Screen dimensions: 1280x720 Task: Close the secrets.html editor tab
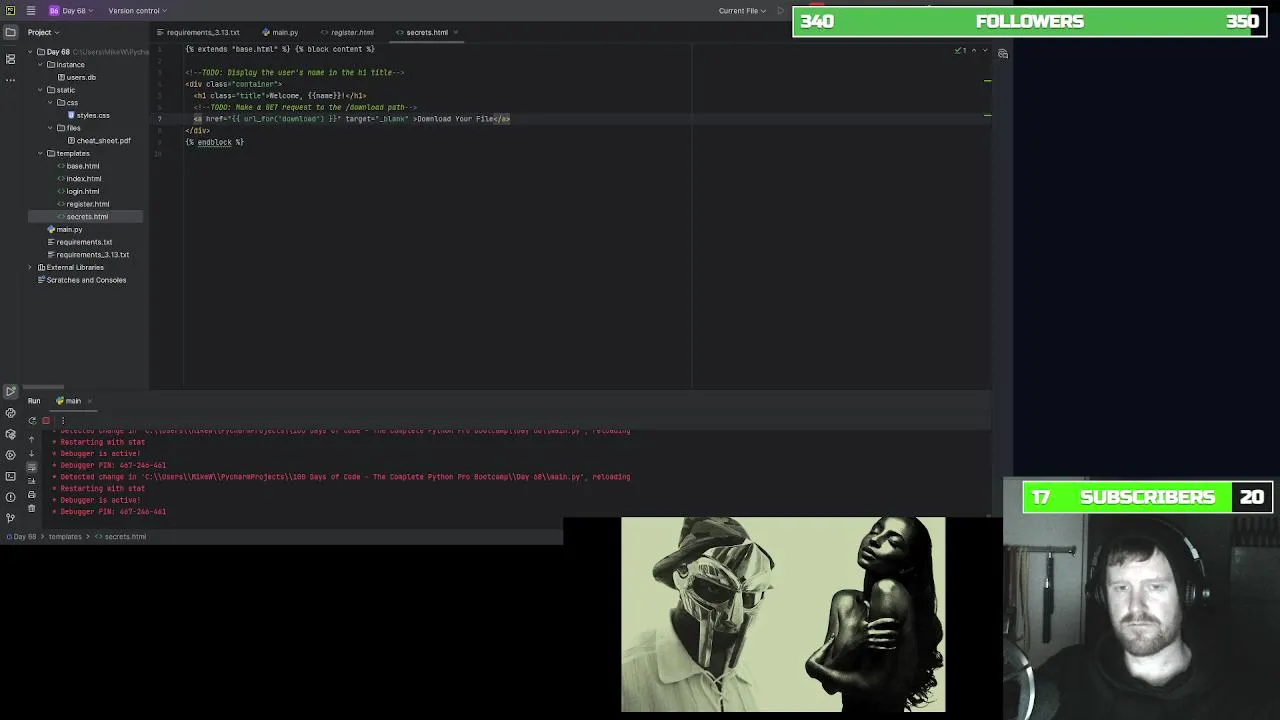[x=456, y=32]
